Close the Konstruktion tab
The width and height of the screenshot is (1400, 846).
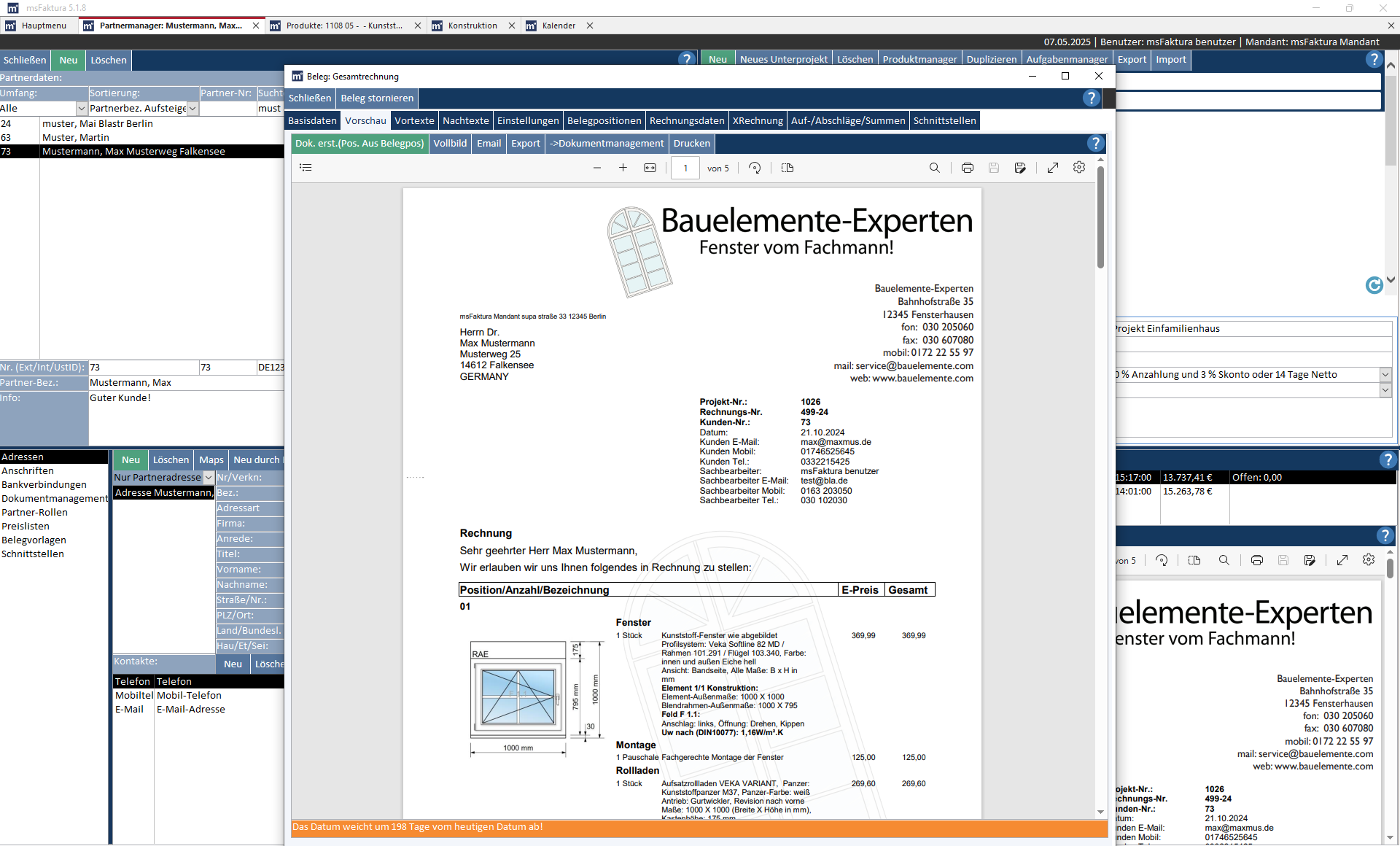pos(512,26)
